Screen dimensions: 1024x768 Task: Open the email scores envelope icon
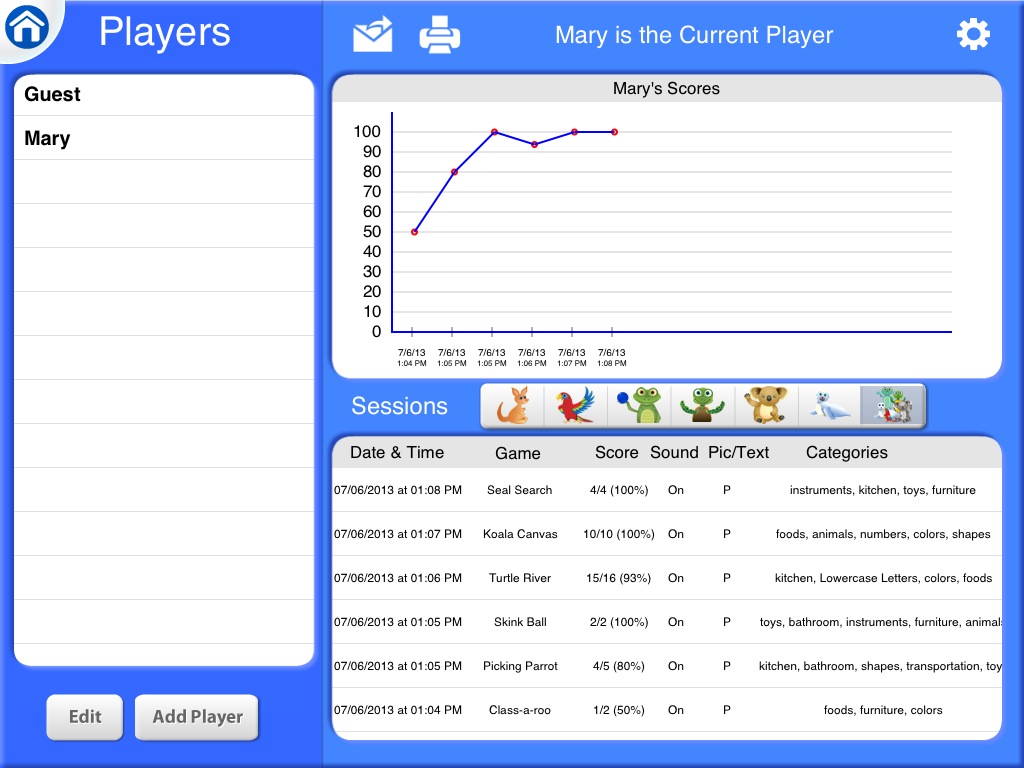point(373,35)
